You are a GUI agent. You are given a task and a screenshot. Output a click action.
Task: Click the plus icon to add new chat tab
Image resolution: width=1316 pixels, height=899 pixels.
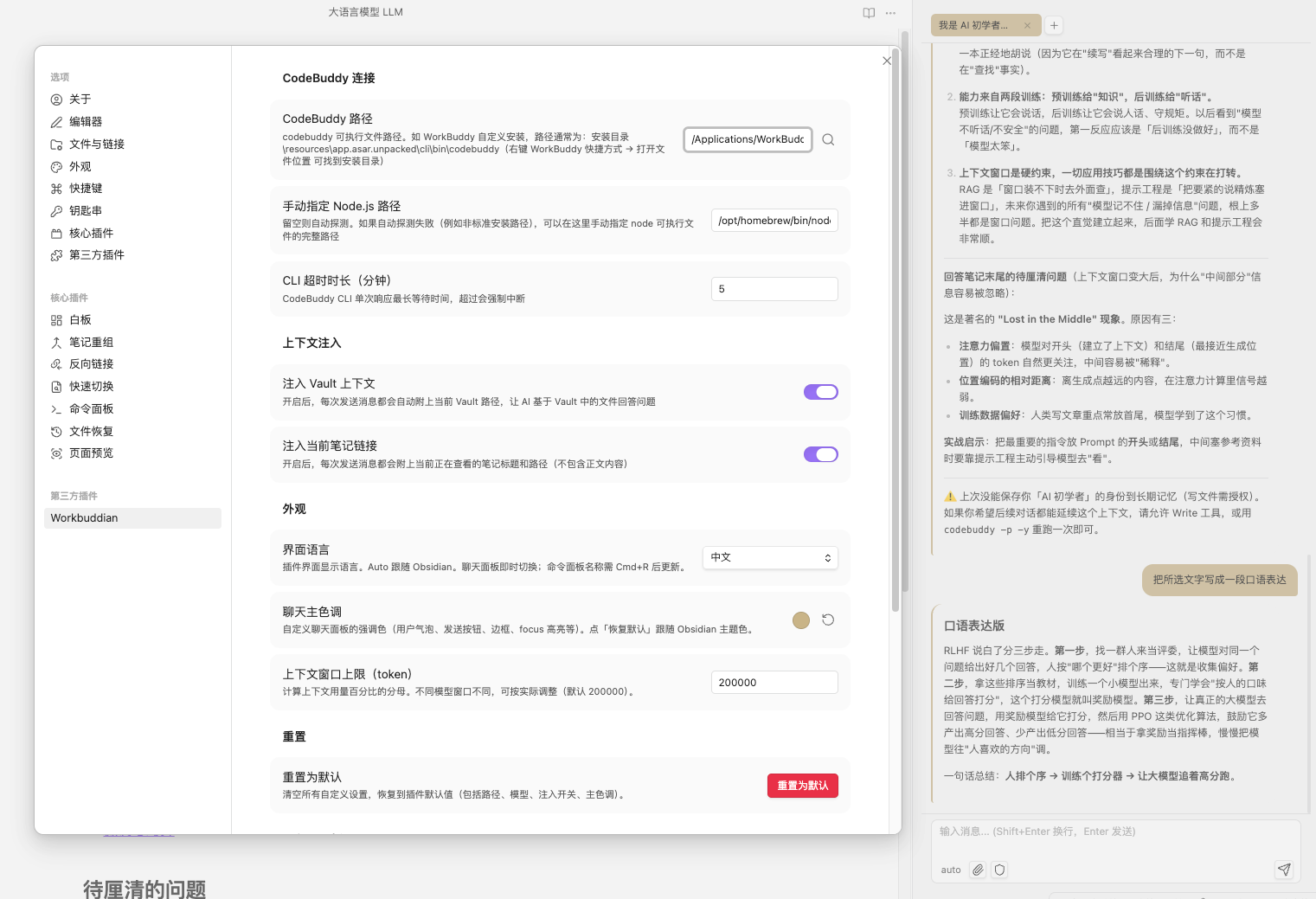(x=1054, y=25)
